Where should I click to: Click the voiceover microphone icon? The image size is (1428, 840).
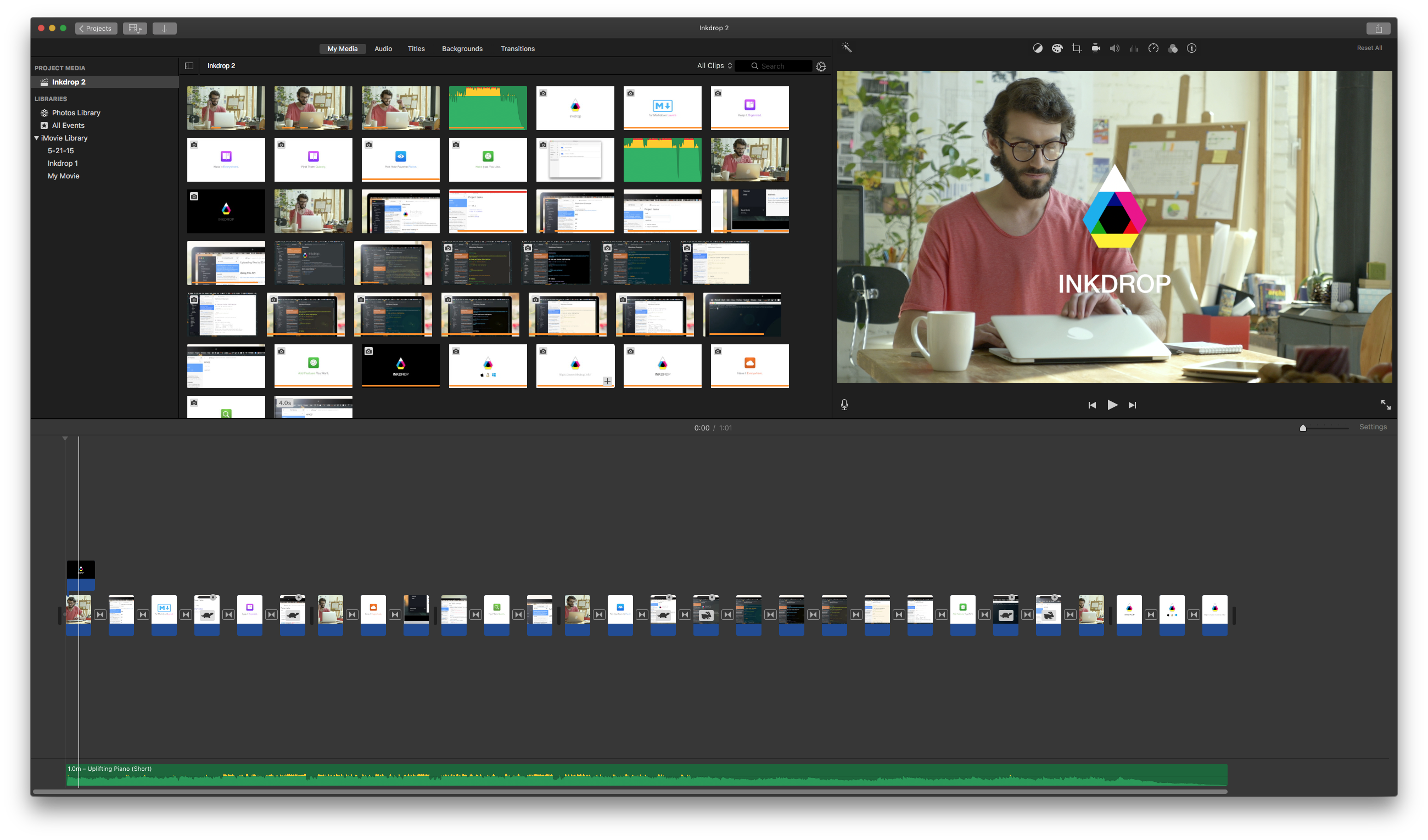coord(844,405)
